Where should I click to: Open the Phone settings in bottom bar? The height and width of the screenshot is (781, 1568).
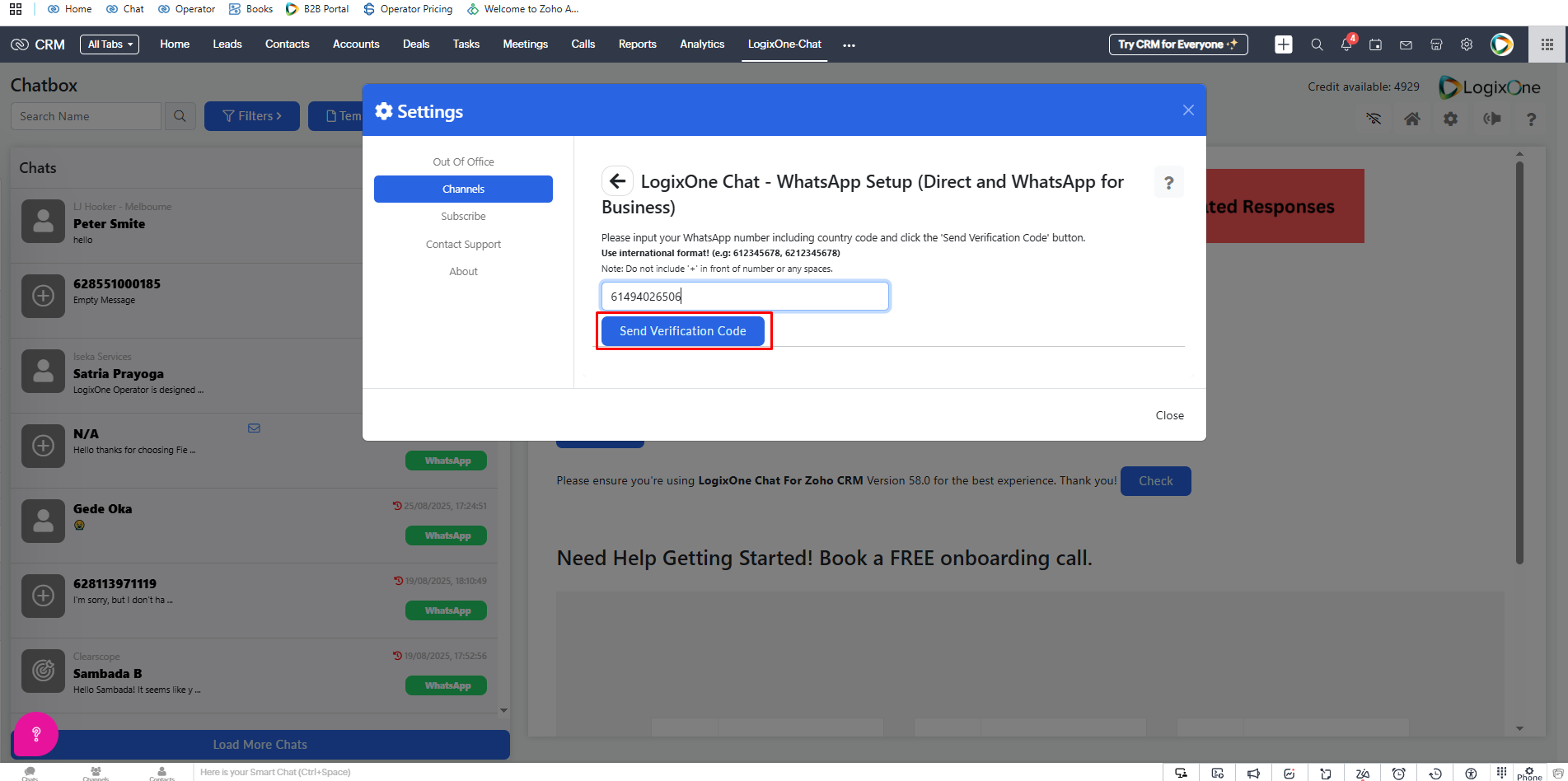pos(1529,773)
